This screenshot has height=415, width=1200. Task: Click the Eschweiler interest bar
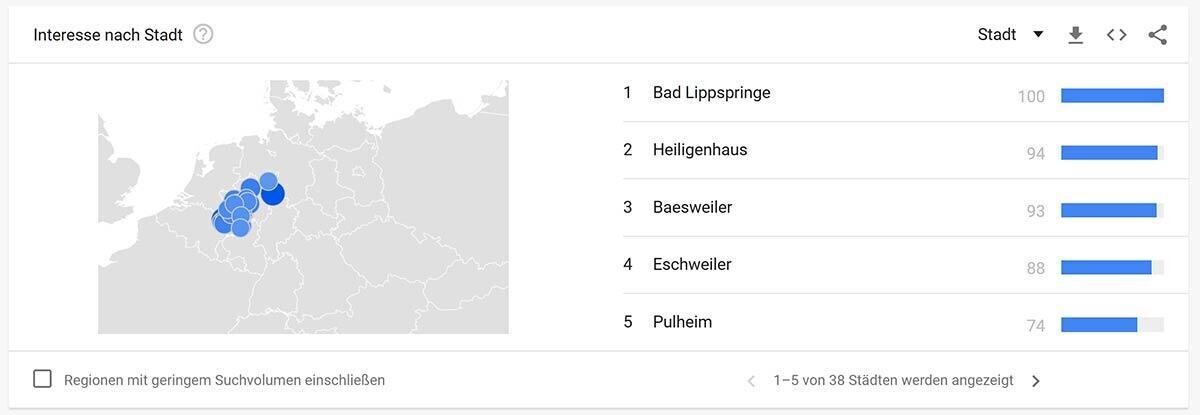(x=1106, y=268)
